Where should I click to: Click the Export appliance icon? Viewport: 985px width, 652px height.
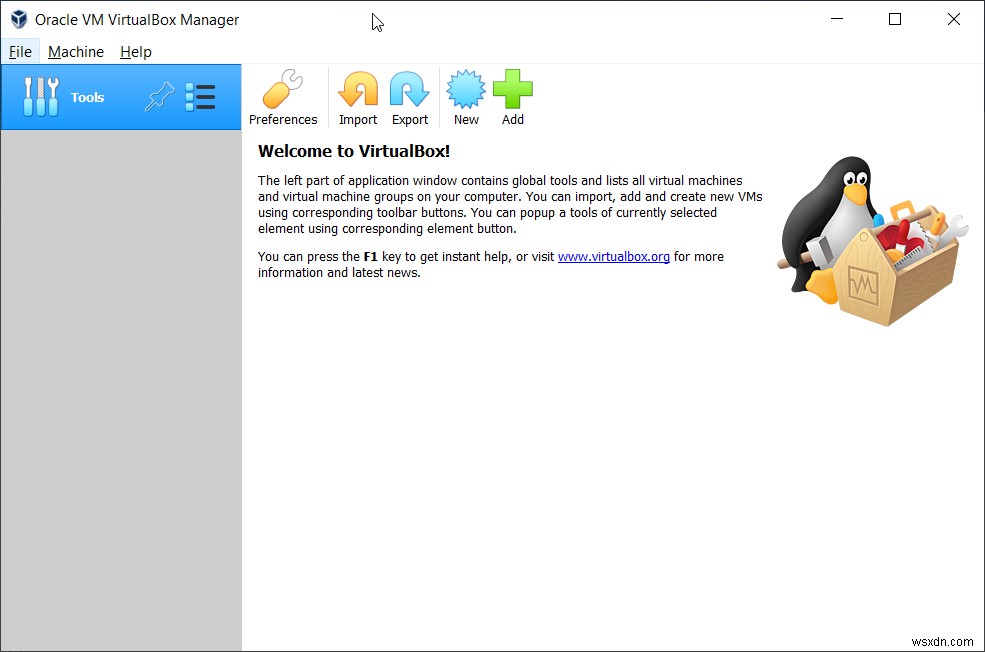pyautogui.click(x=409, y=95)
